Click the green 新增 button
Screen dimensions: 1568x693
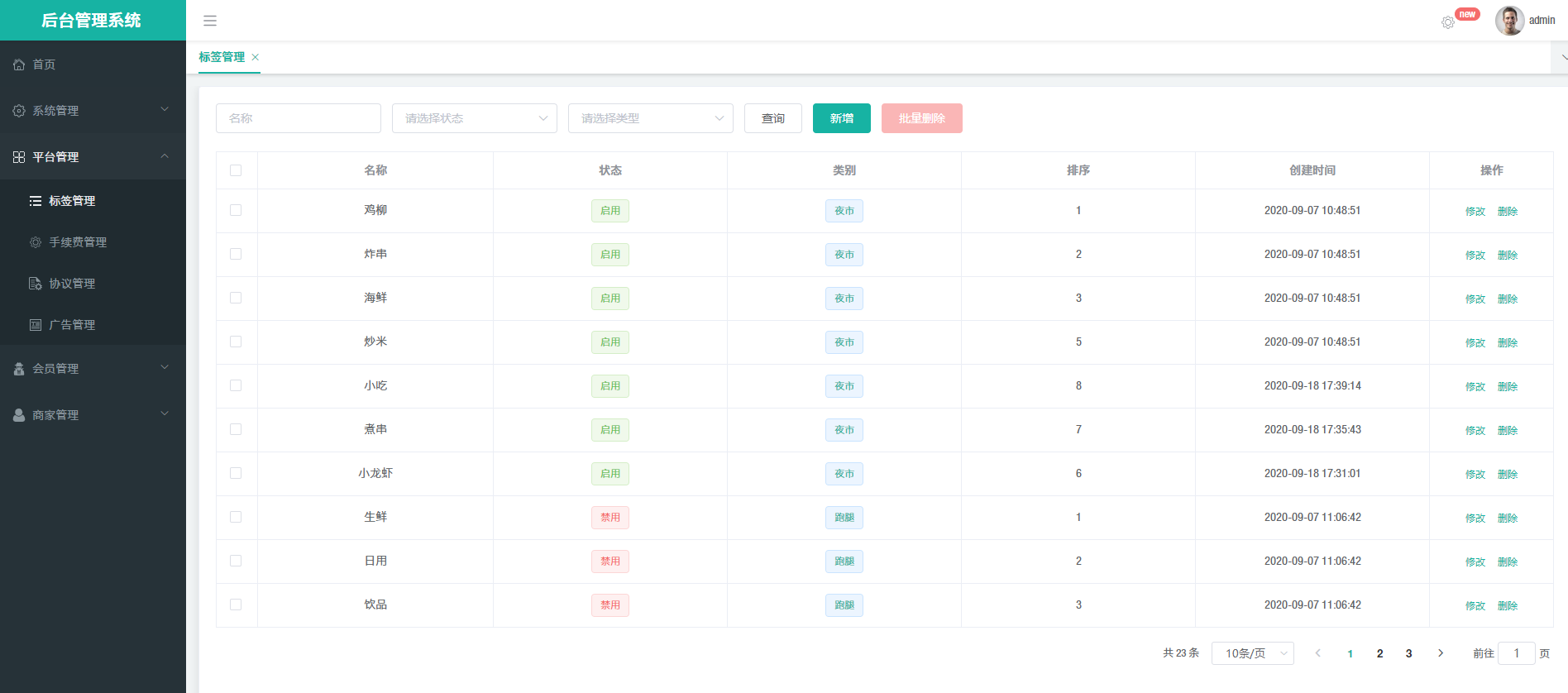click(841, 118)
